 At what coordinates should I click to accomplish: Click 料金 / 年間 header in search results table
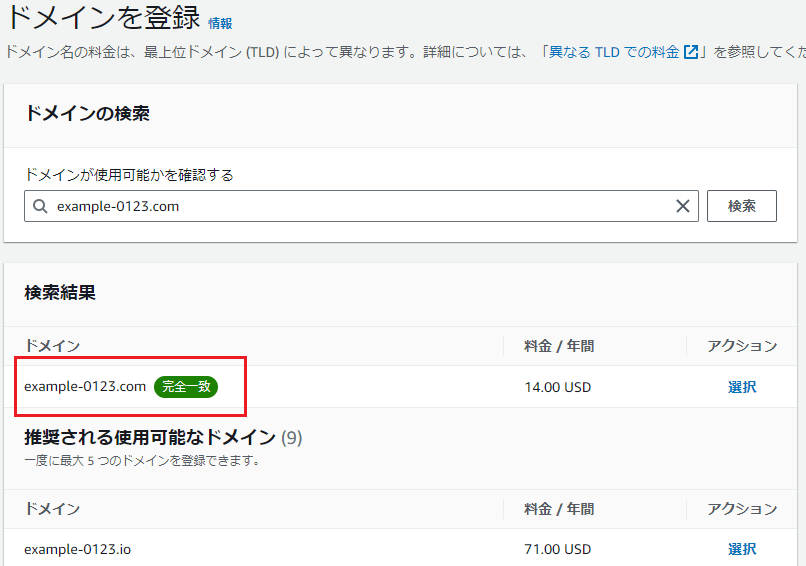coord(559,346)
